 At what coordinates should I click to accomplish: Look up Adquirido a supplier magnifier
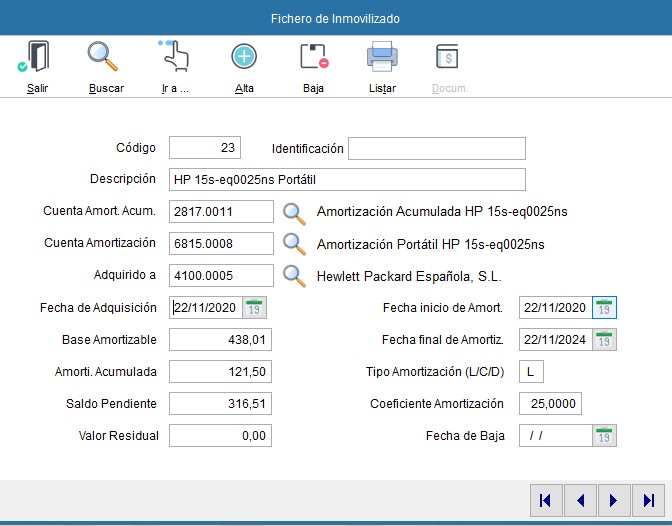(293, 276)
